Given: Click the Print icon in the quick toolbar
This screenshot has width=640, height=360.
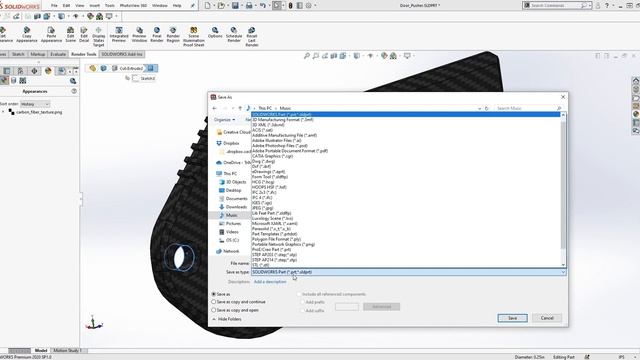Looking at the screenshot, I should [249, 6].
